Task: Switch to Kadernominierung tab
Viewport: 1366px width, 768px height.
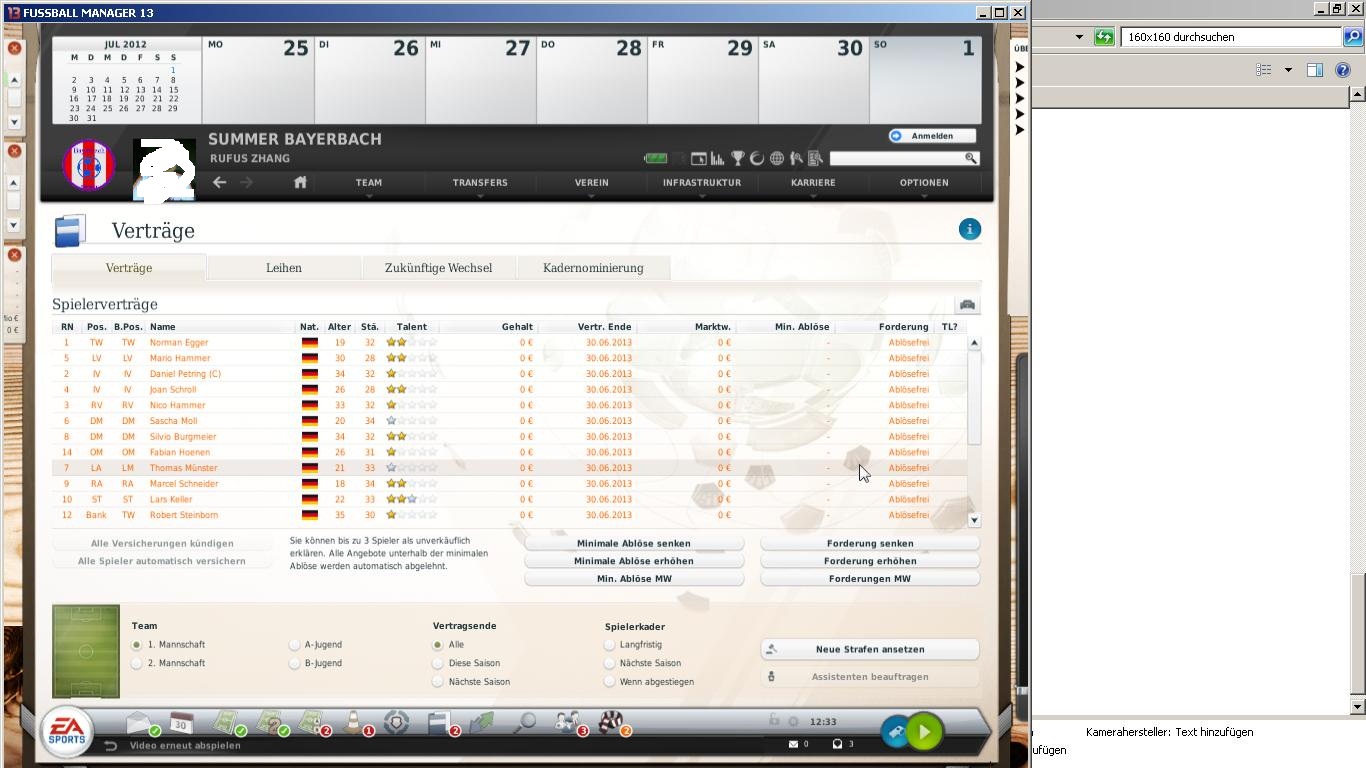Action: tap(593, 268)
